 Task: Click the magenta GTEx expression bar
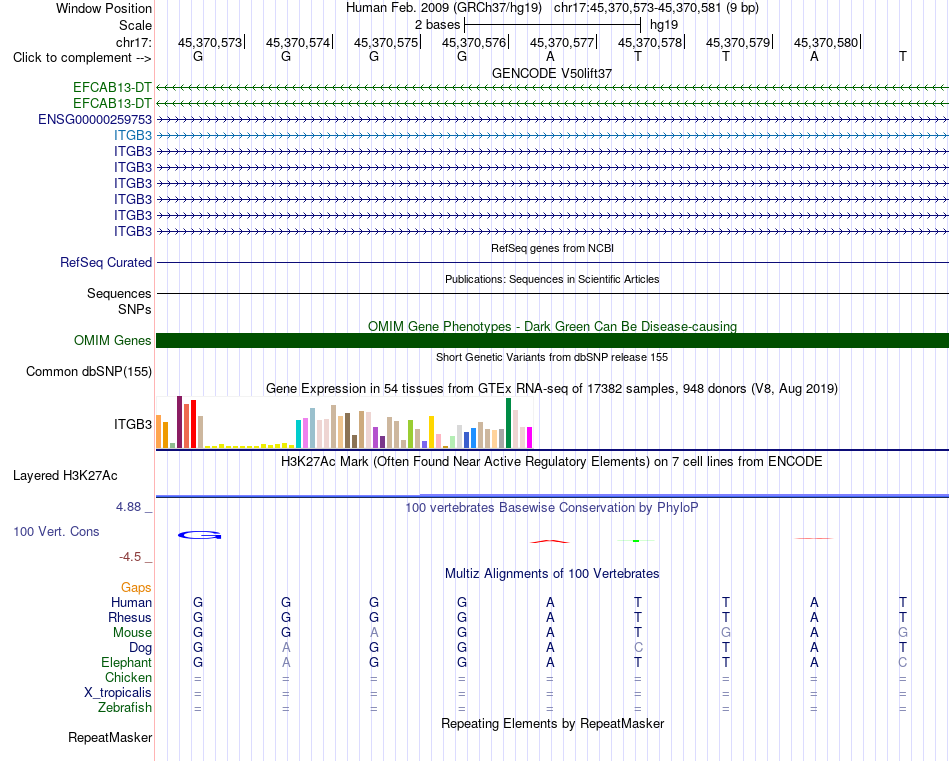pos(530,437)
